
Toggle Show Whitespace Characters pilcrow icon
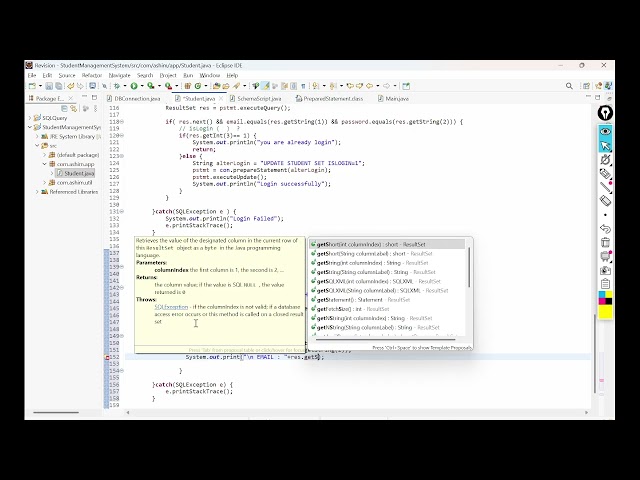303,86
